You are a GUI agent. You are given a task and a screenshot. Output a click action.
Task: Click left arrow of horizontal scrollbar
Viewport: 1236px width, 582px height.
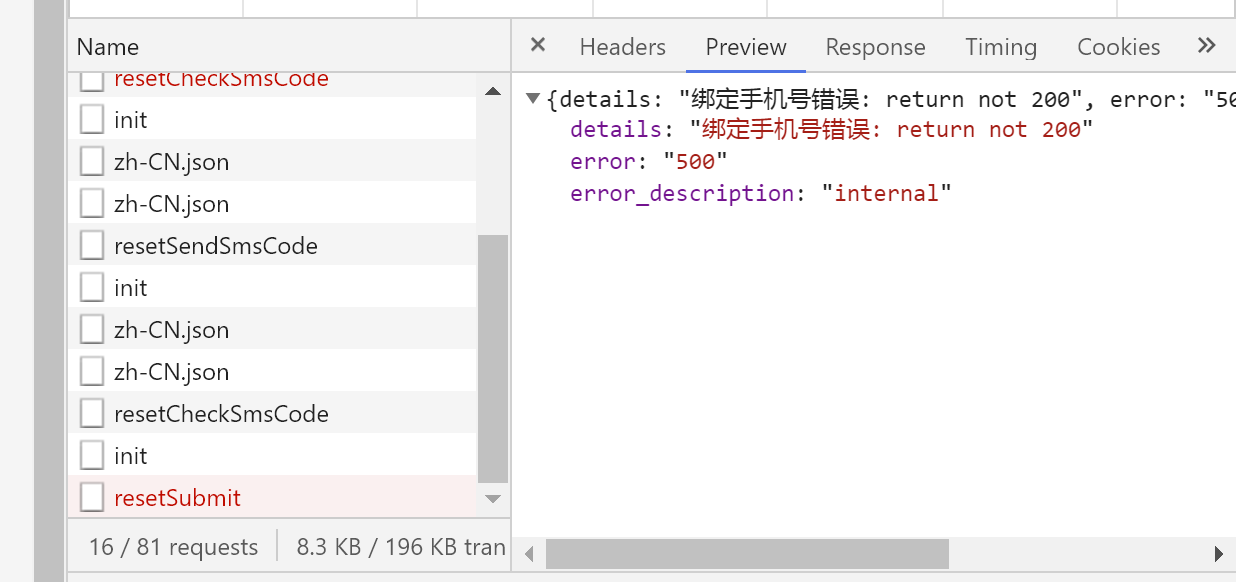point(529,553)
